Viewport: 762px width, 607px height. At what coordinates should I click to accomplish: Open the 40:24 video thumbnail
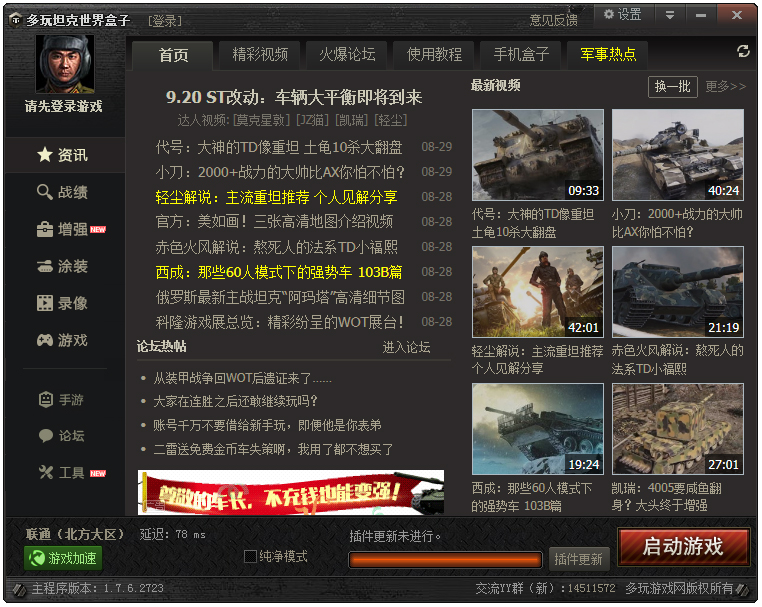(677, 155)
